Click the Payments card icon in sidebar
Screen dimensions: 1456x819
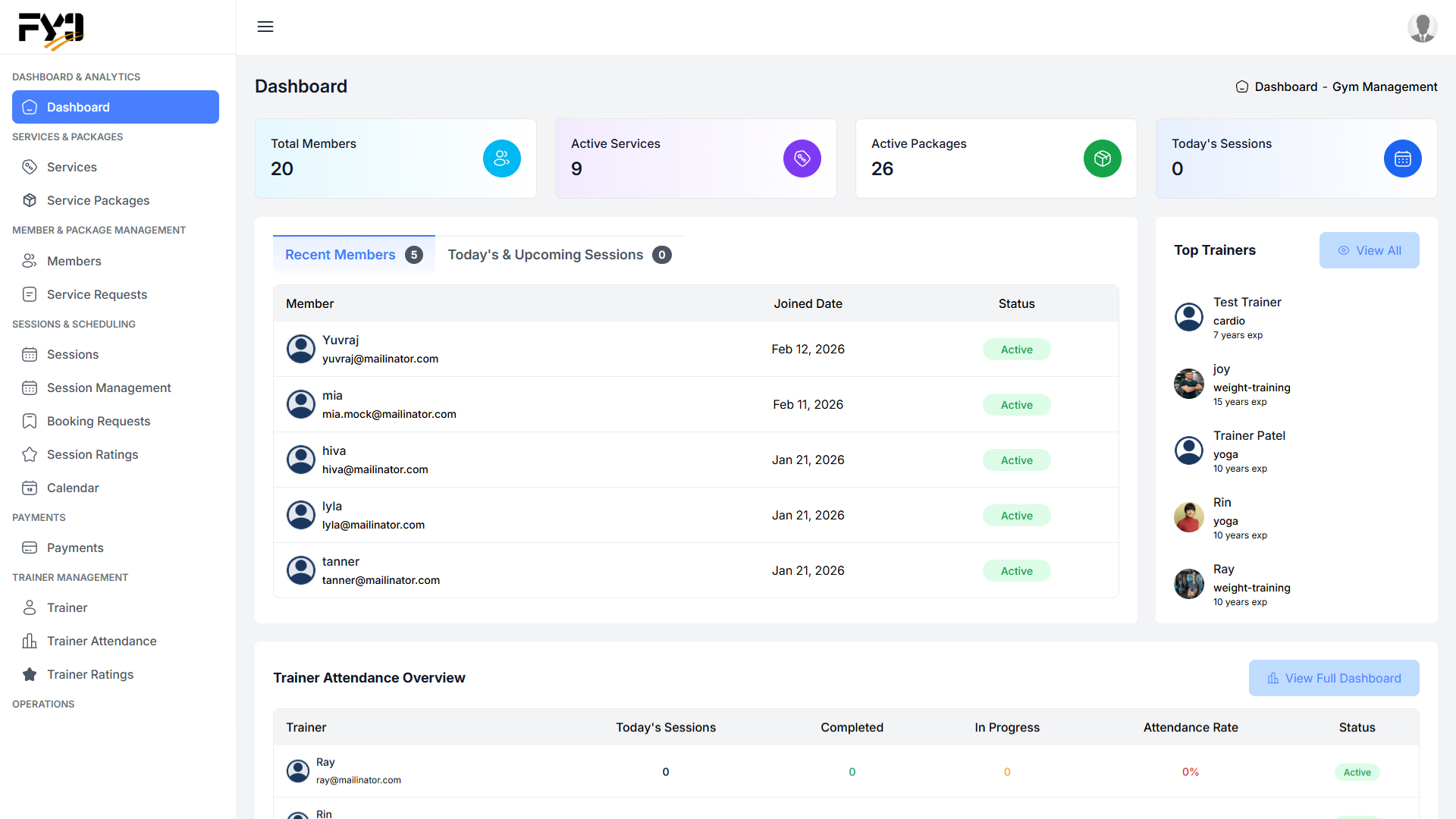30,548
